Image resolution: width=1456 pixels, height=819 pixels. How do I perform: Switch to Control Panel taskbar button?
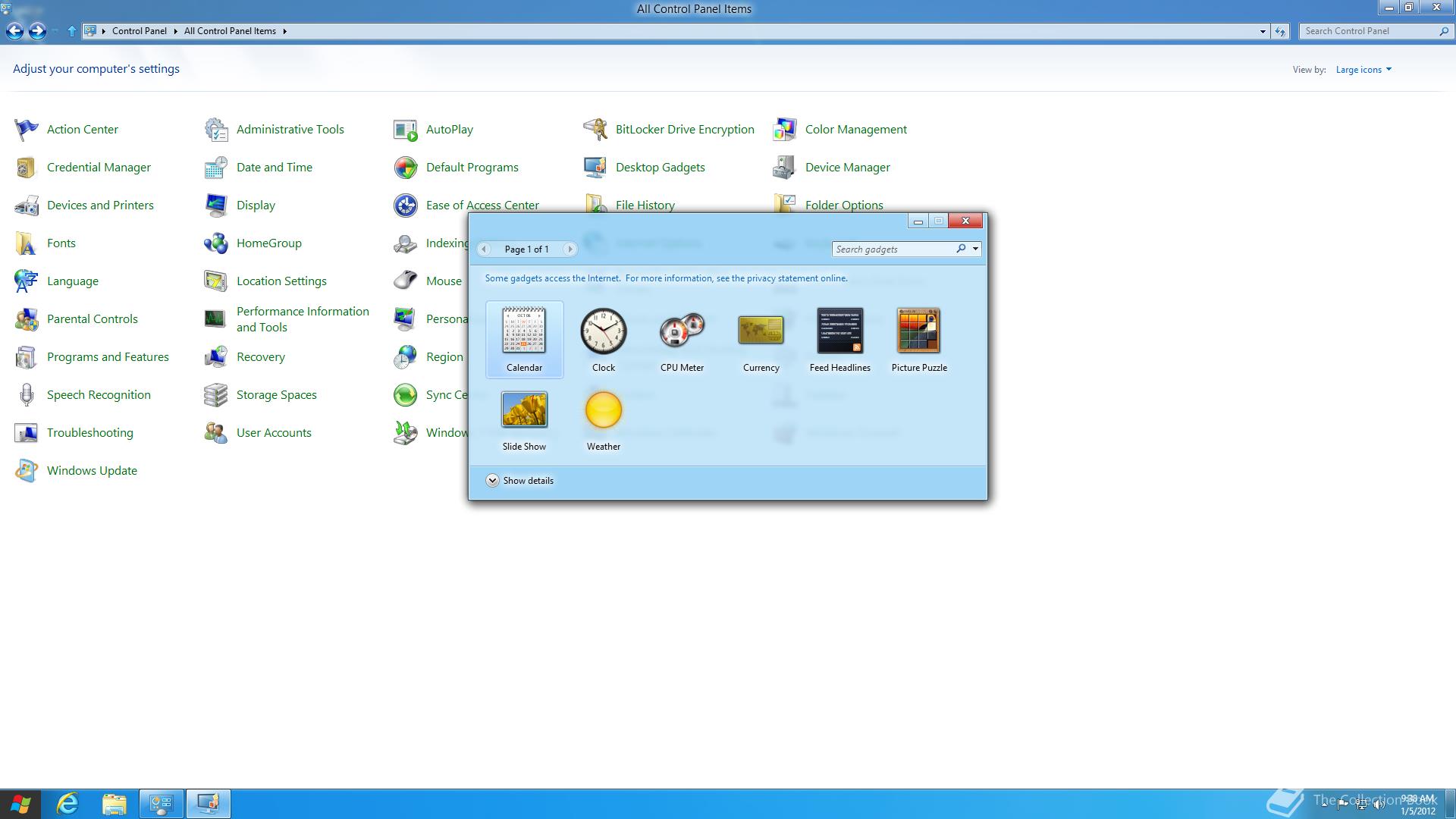[162, 804]
